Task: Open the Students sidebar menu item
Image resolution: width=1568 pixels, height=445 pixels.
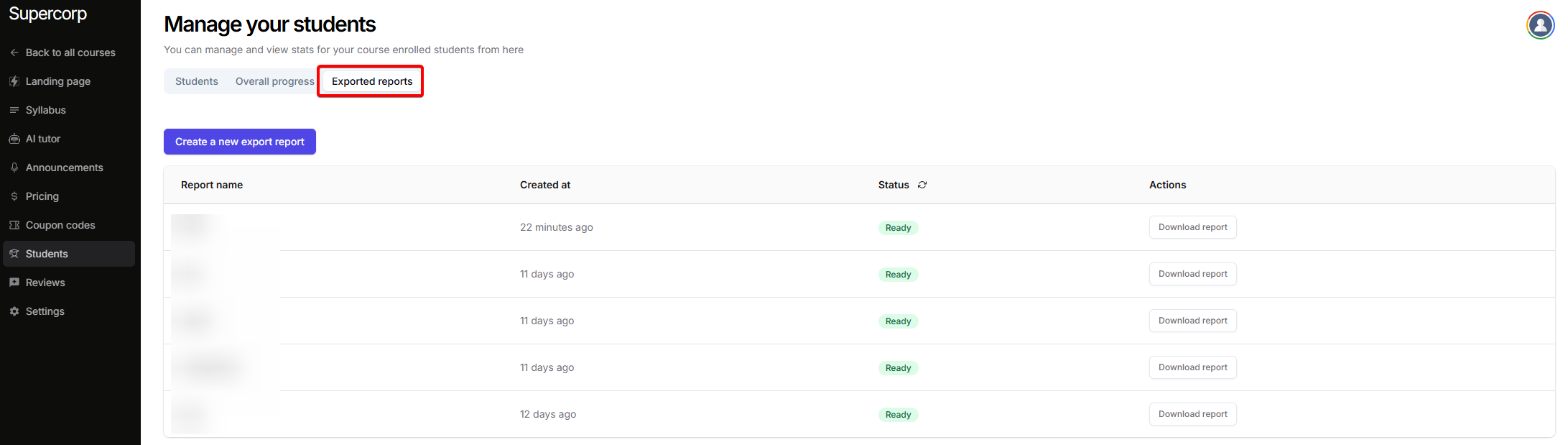Action: click(x=47, y=254)
